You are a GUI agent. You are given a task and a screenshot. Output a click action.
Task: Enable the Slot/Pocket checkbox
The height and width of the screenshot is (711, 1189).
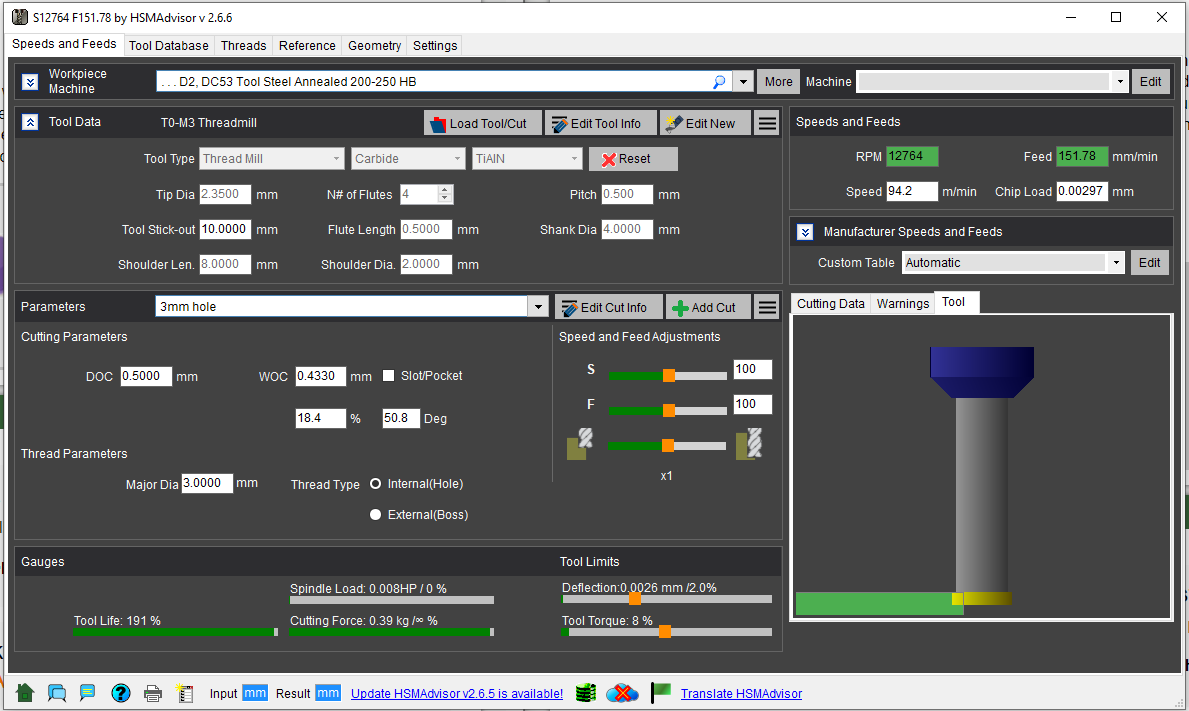click(x=389, y=376)
